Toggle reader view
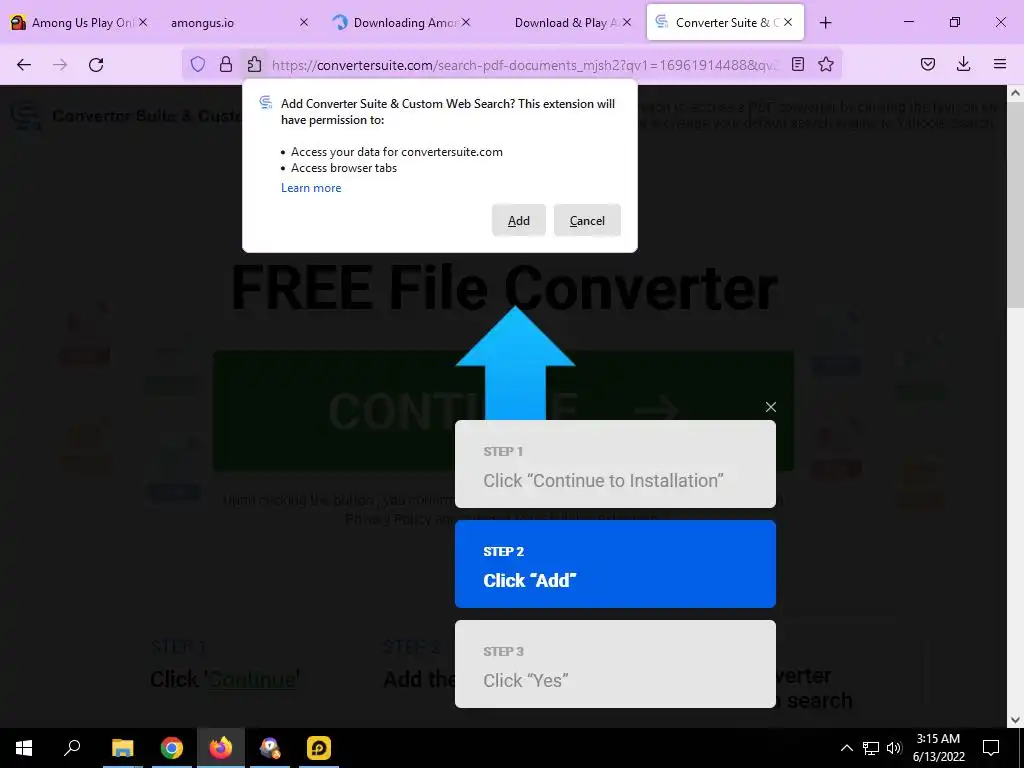Screen dimensions: 1024x768 point(797,64)
